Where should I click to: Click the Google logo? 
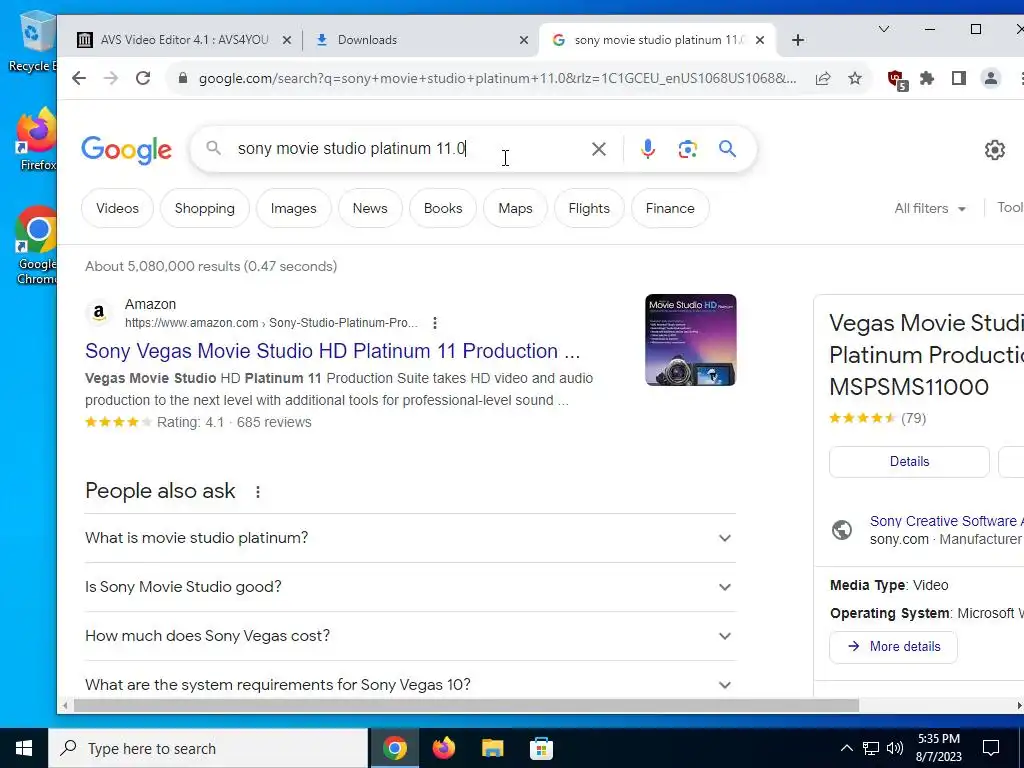pos(127,150)
